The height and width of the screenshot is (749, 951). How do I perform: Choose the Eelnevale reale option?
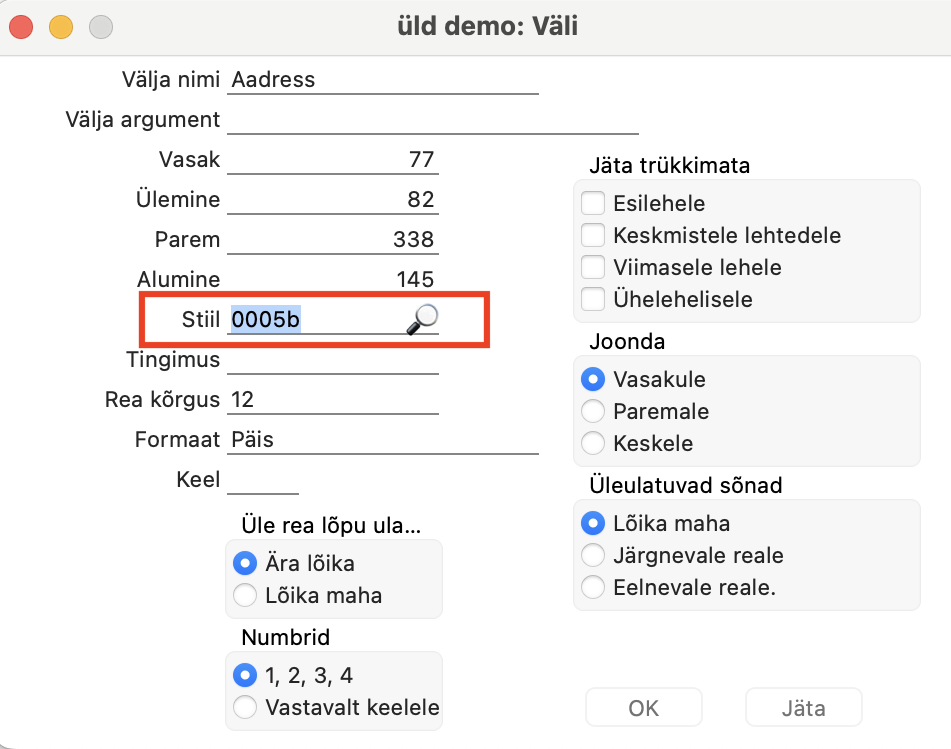(594, 588)
